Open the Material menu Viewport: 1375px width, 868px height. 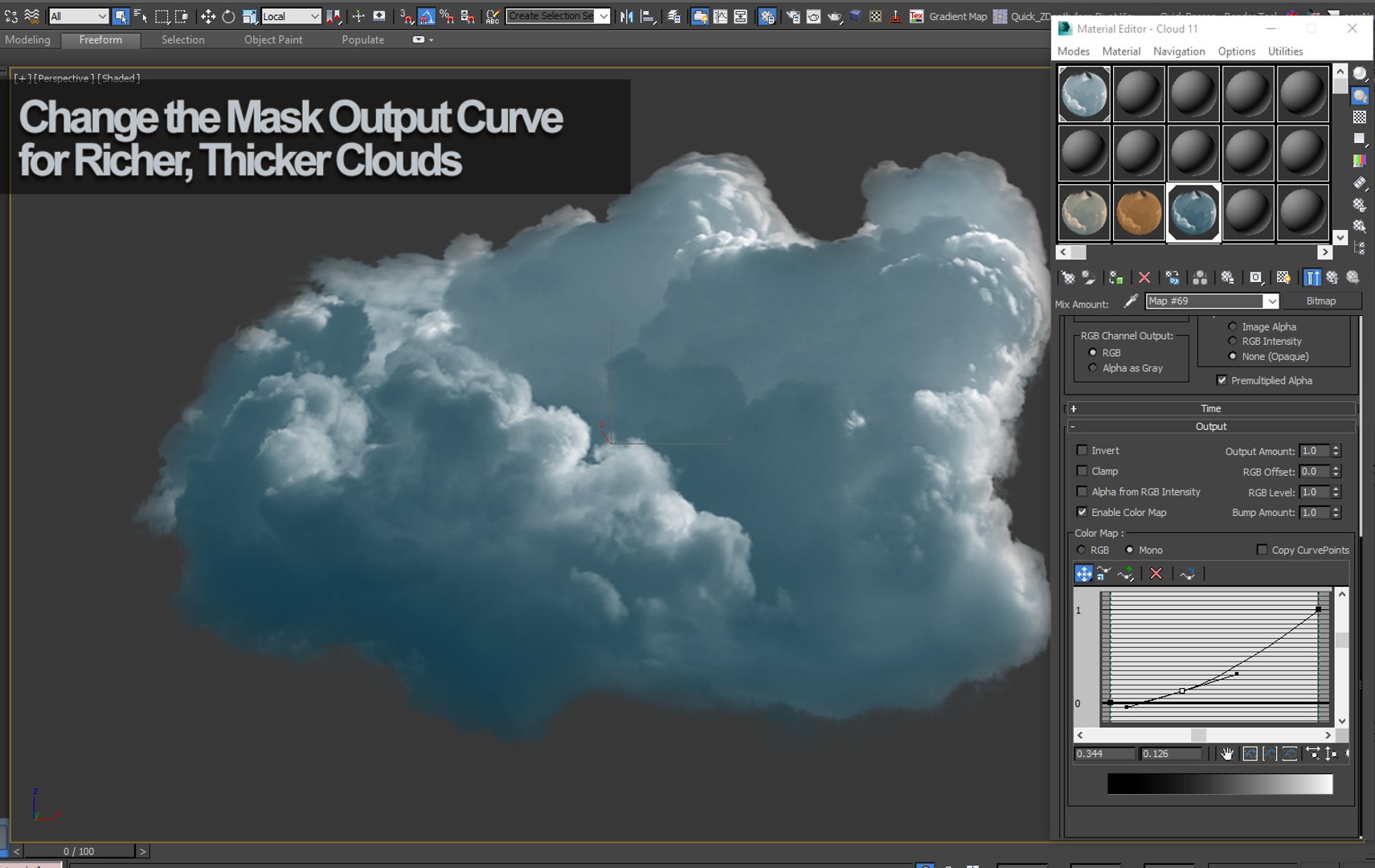click(x=1121, y=51)
